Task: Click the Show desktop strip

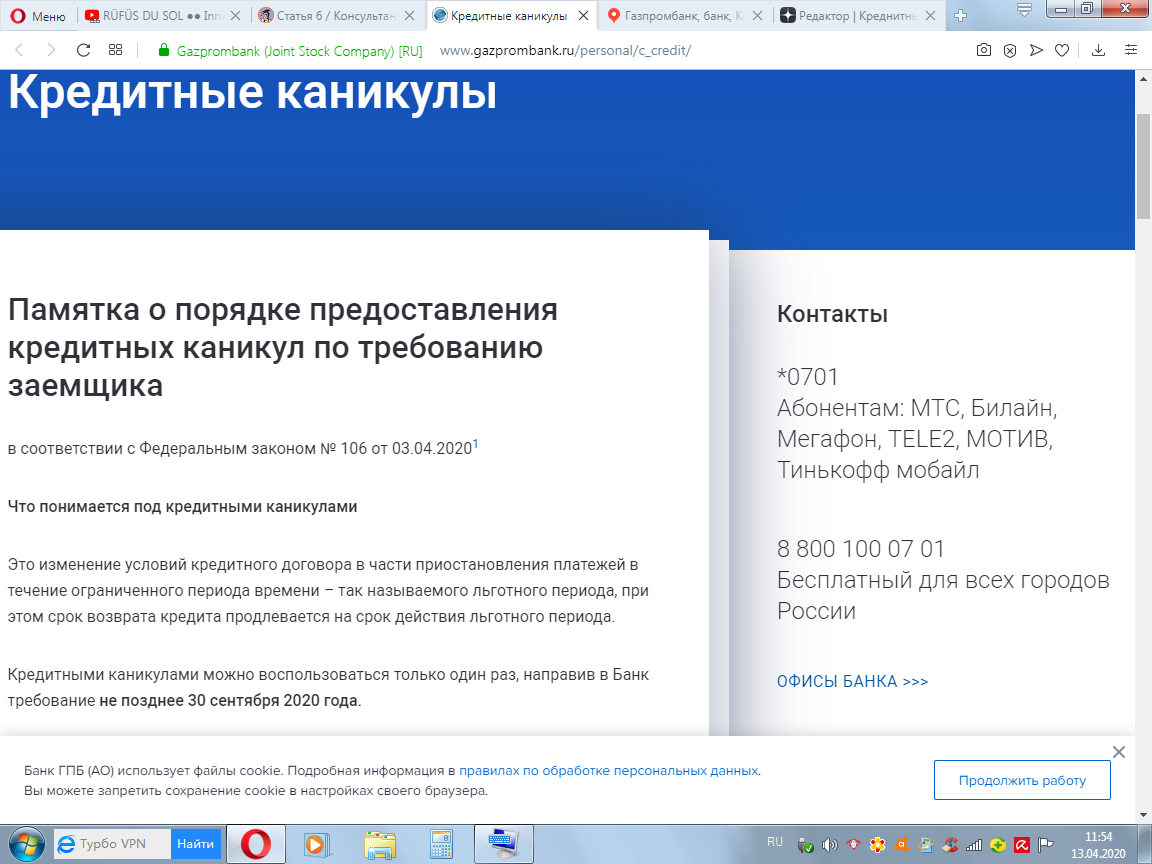Action: click(x=1146, y=844)
